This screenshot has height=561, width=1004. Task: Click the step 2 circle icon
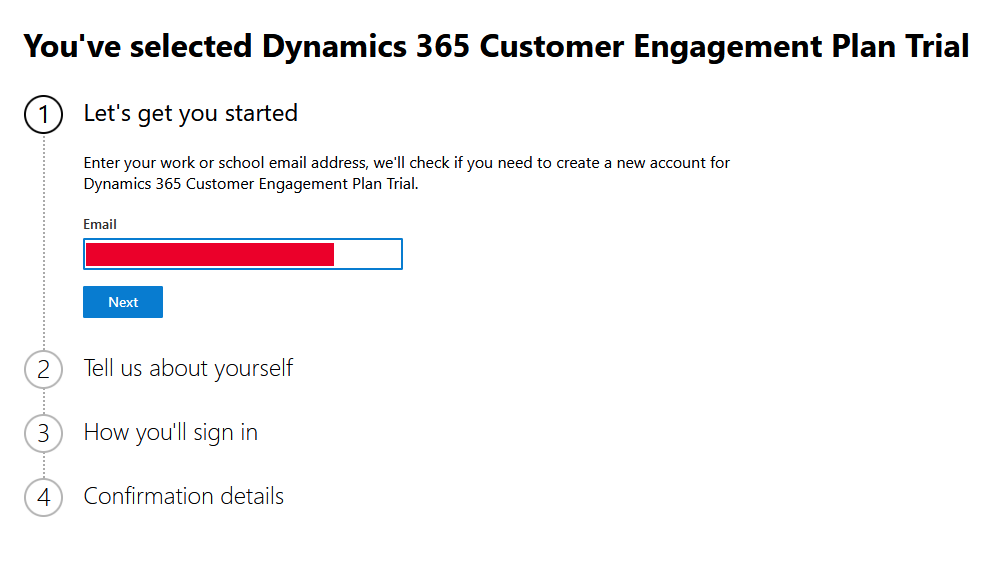coord(43,369)
